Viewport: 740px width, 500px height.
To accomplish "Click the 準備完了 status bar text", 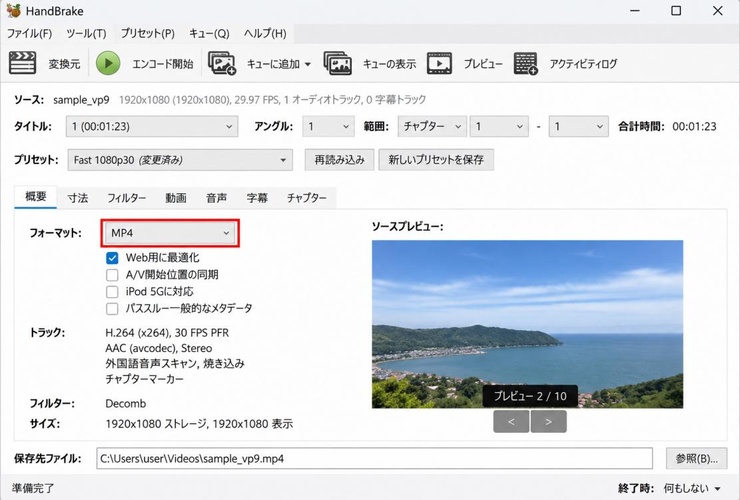I will click(33, 488).
